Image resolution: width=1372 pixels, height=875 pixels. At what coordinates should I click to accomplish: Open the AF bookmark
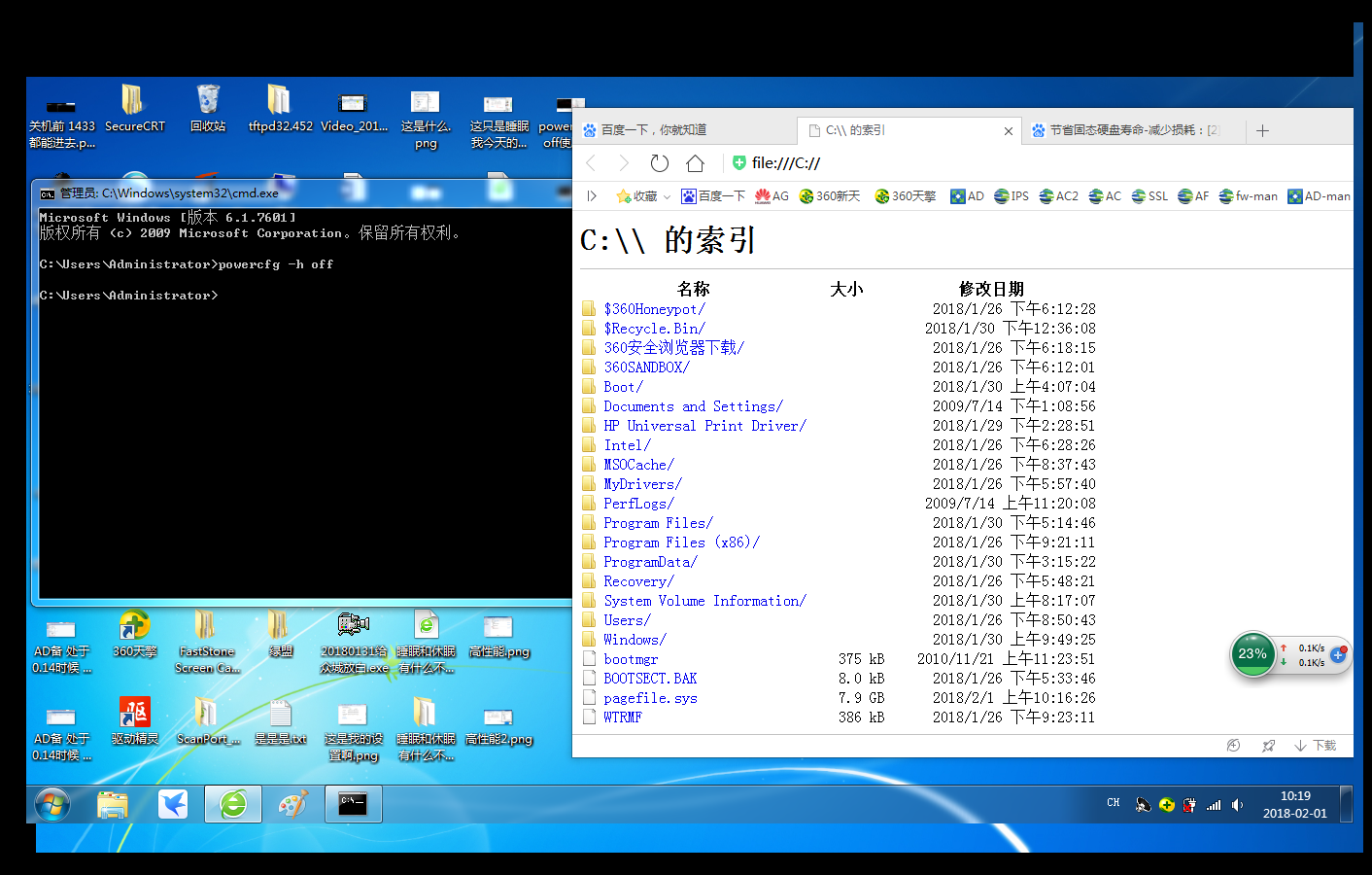click(x=1193, y=196)
